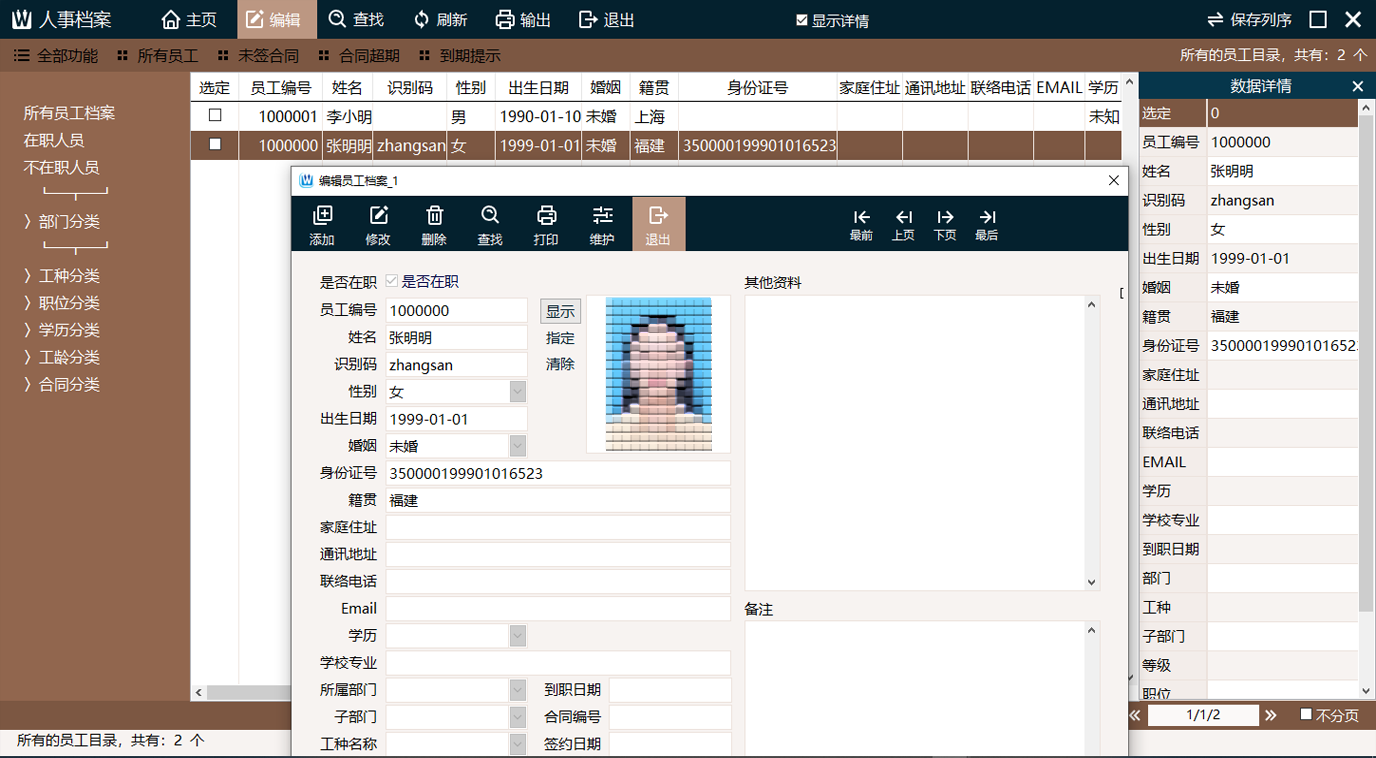
Task: Enable the 不分页 checkbox
Action: [x=1306, y=714]
